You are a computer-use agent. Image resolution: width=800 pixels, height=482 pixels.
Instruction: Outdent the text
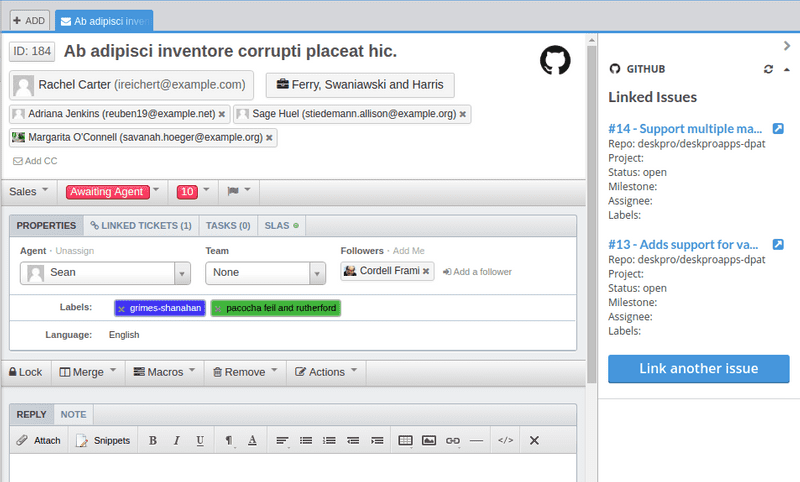[x=353, y=440]
